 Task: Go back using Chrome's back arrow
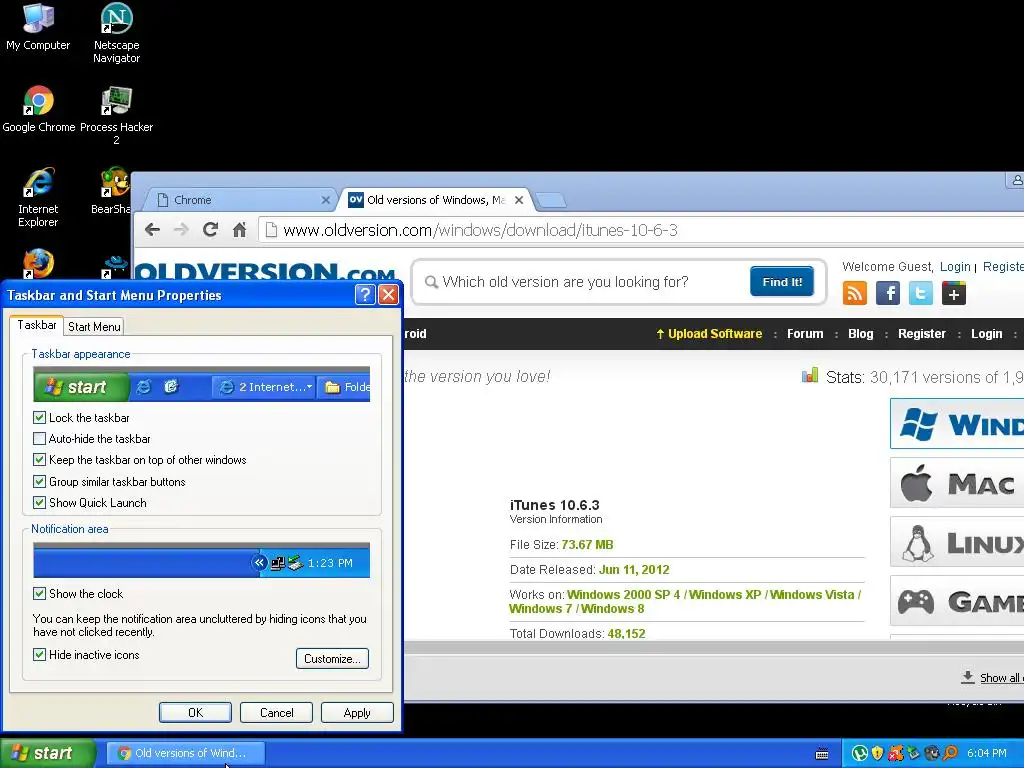pos(152,230)
